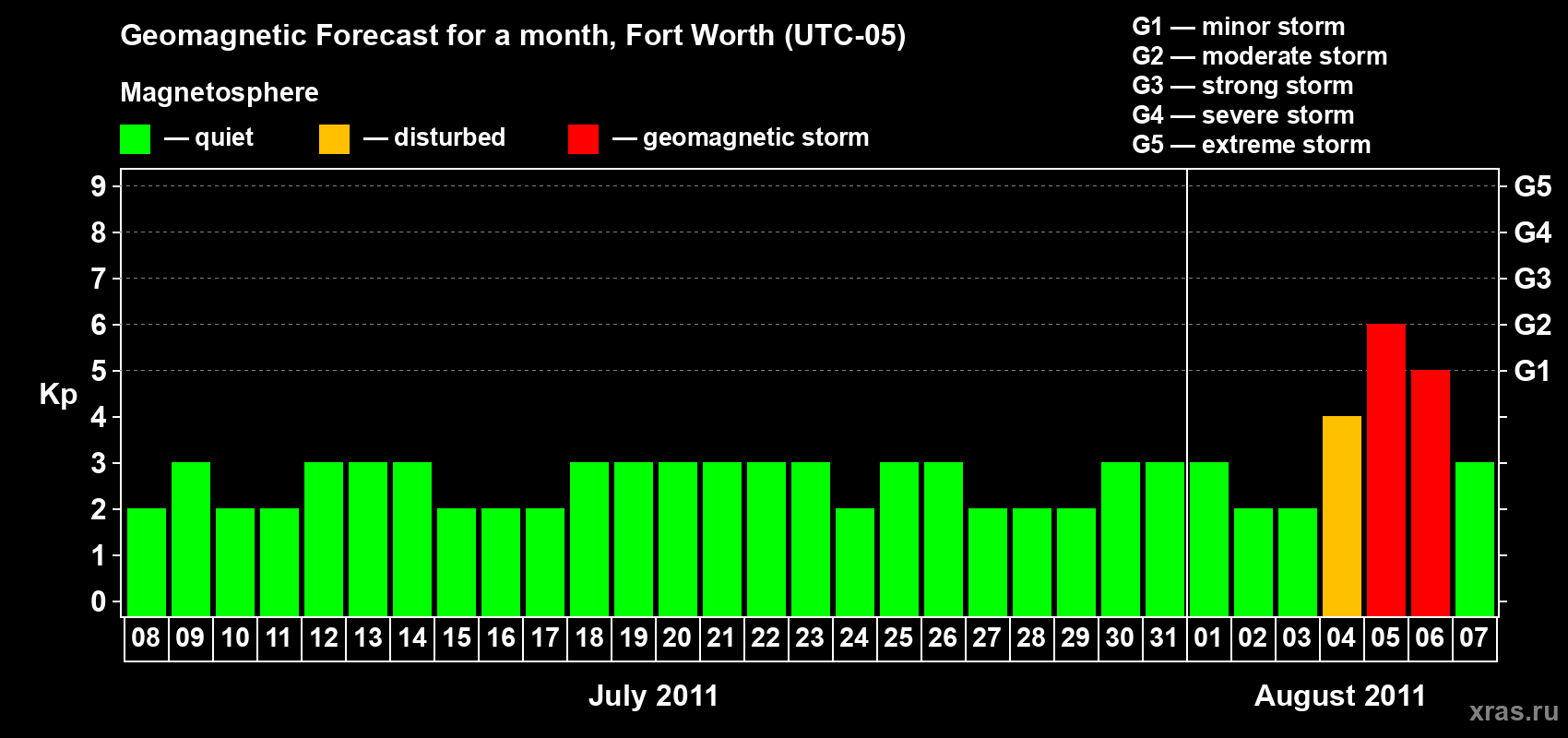This screenshot has width=1568, height=738.
Task: Click the date label '03' on axis
Action: point(1297,638)
